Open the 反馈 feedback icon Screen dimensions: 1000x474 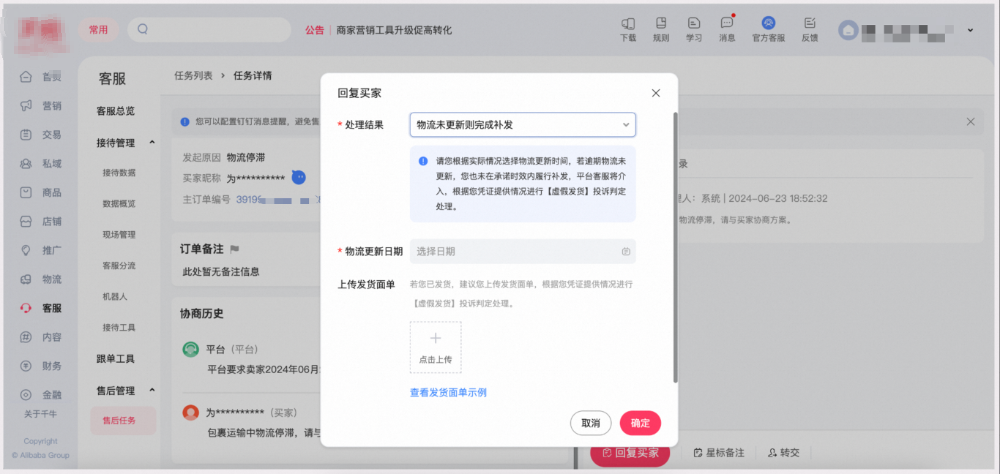tap(810, 29)
